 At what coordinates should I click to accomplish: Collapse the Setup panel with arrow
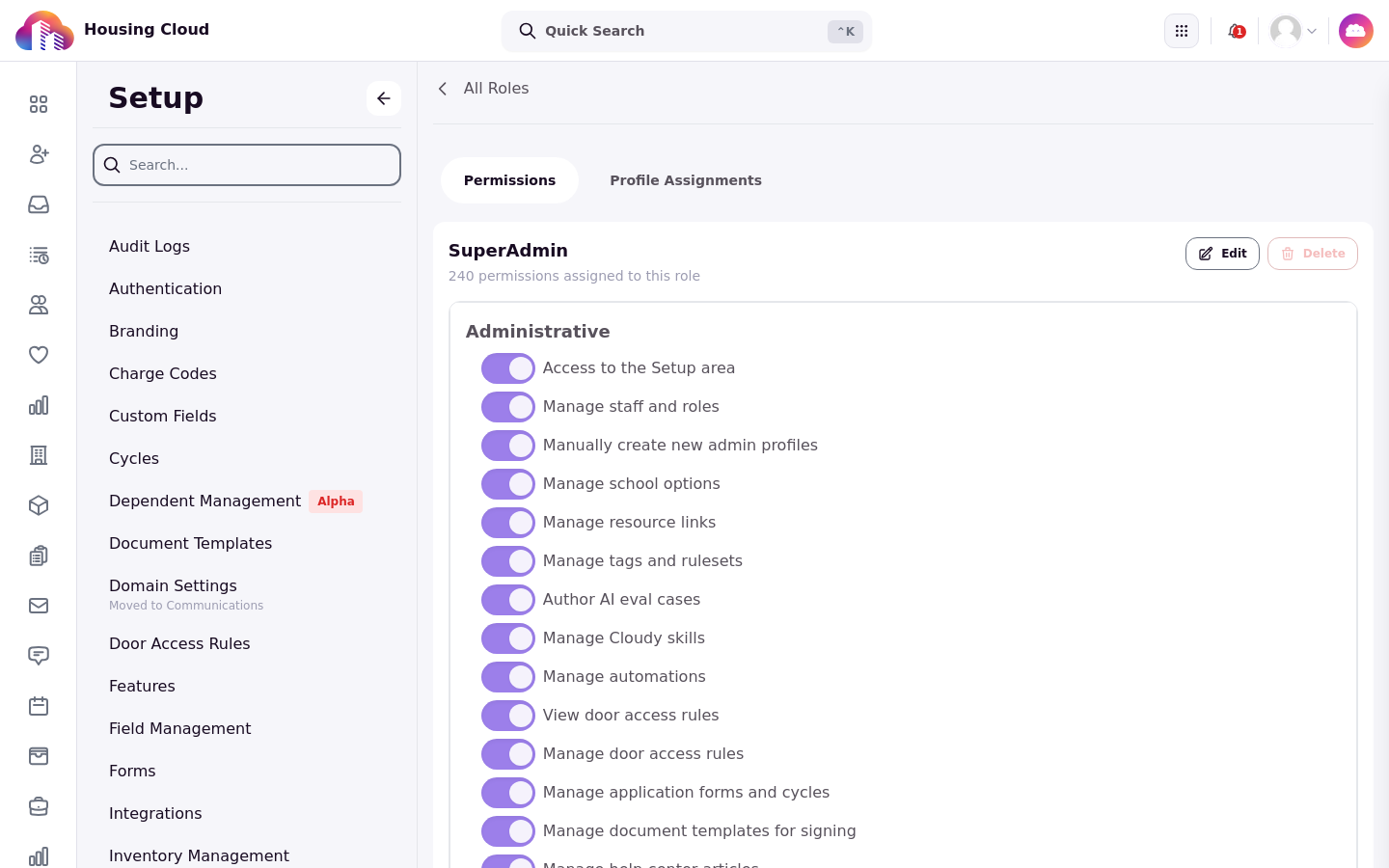click(384, 98)
